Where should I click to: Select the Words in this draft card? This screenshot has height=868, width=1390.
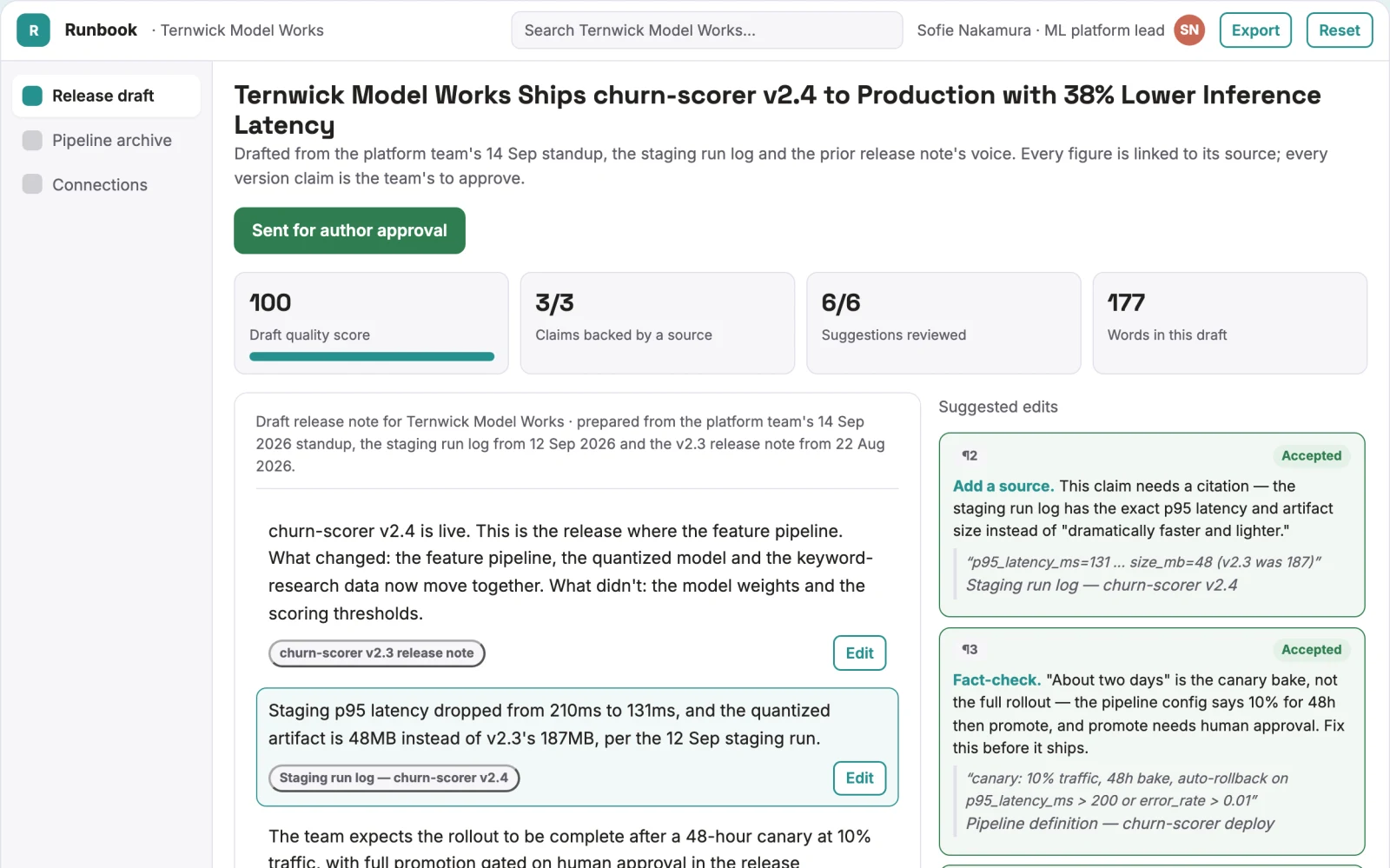[1229, 323]
